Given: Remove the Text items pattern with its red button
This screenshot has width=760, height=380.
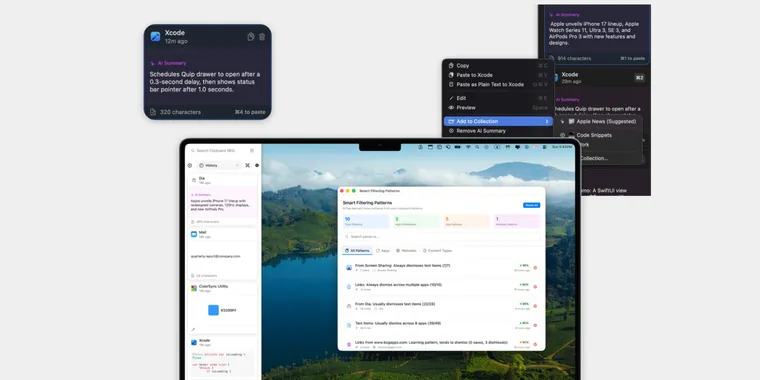Looking at the screenshot, I should pyautogui.click(x=535, y=325).
